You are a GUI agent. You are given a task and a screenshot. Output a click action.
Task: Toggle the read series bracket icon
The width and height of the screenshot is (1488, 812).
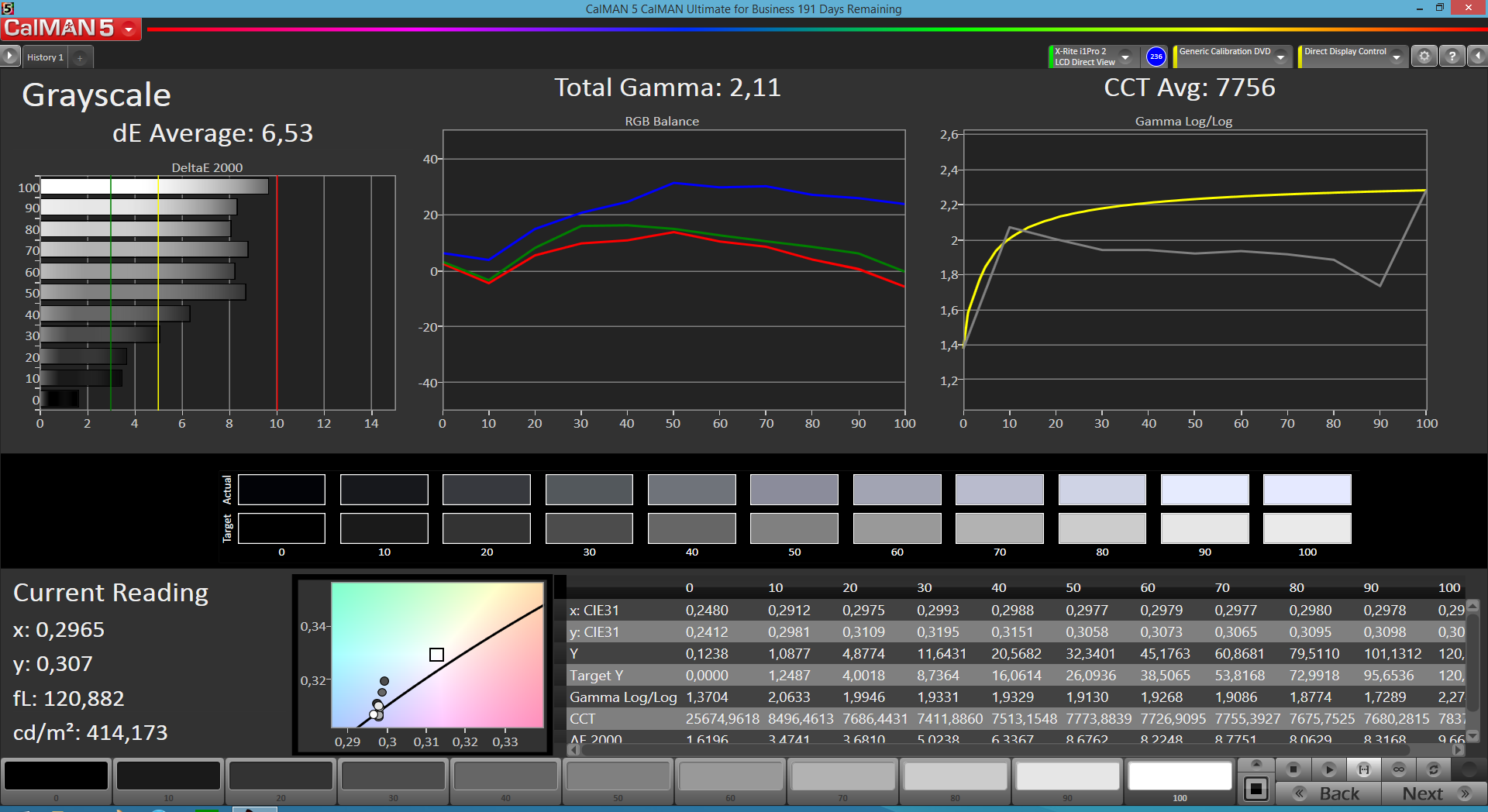1364,769
